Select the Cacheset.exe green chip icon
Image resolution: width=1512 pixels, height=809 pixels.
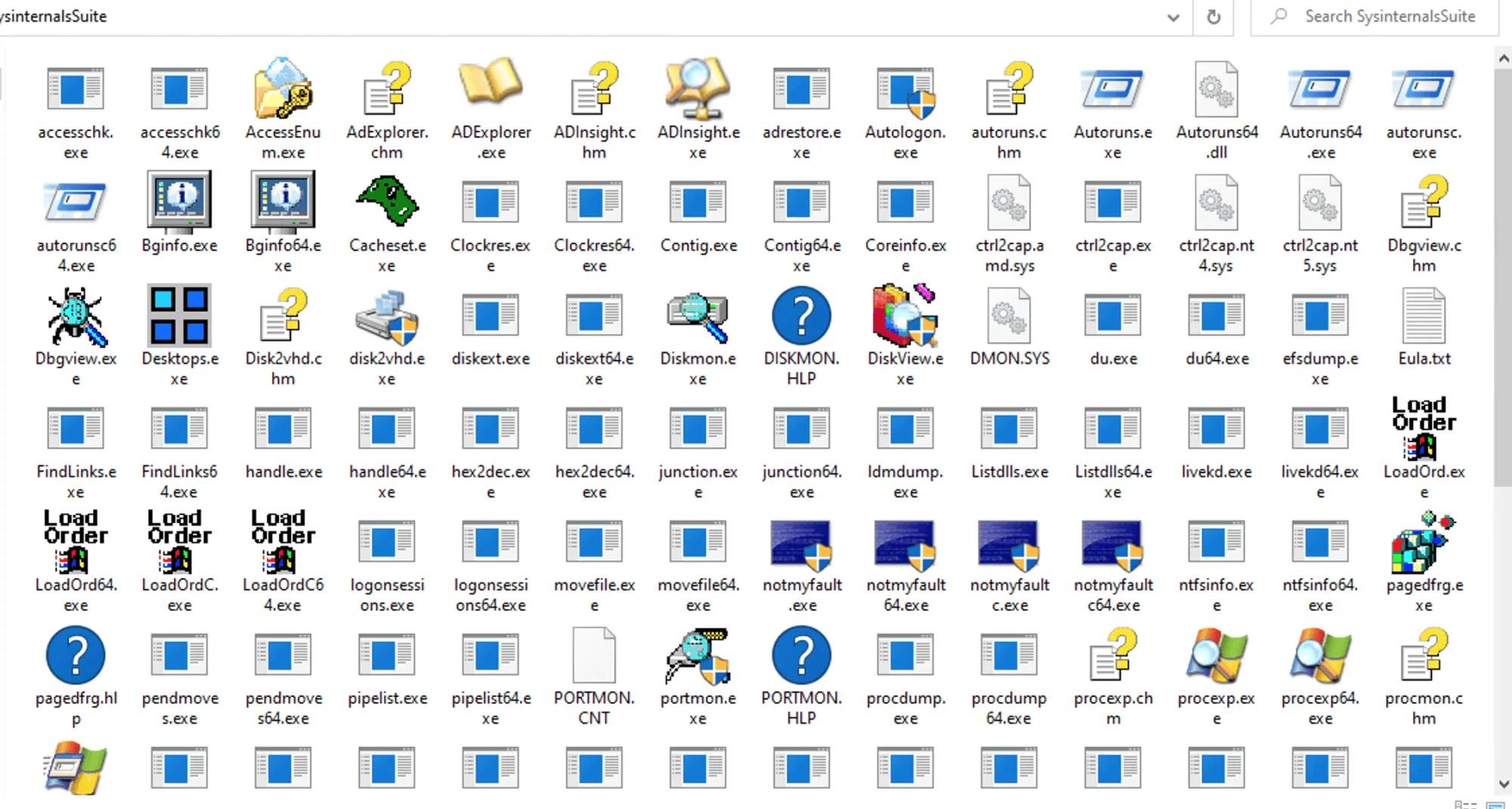coord(387,201)
